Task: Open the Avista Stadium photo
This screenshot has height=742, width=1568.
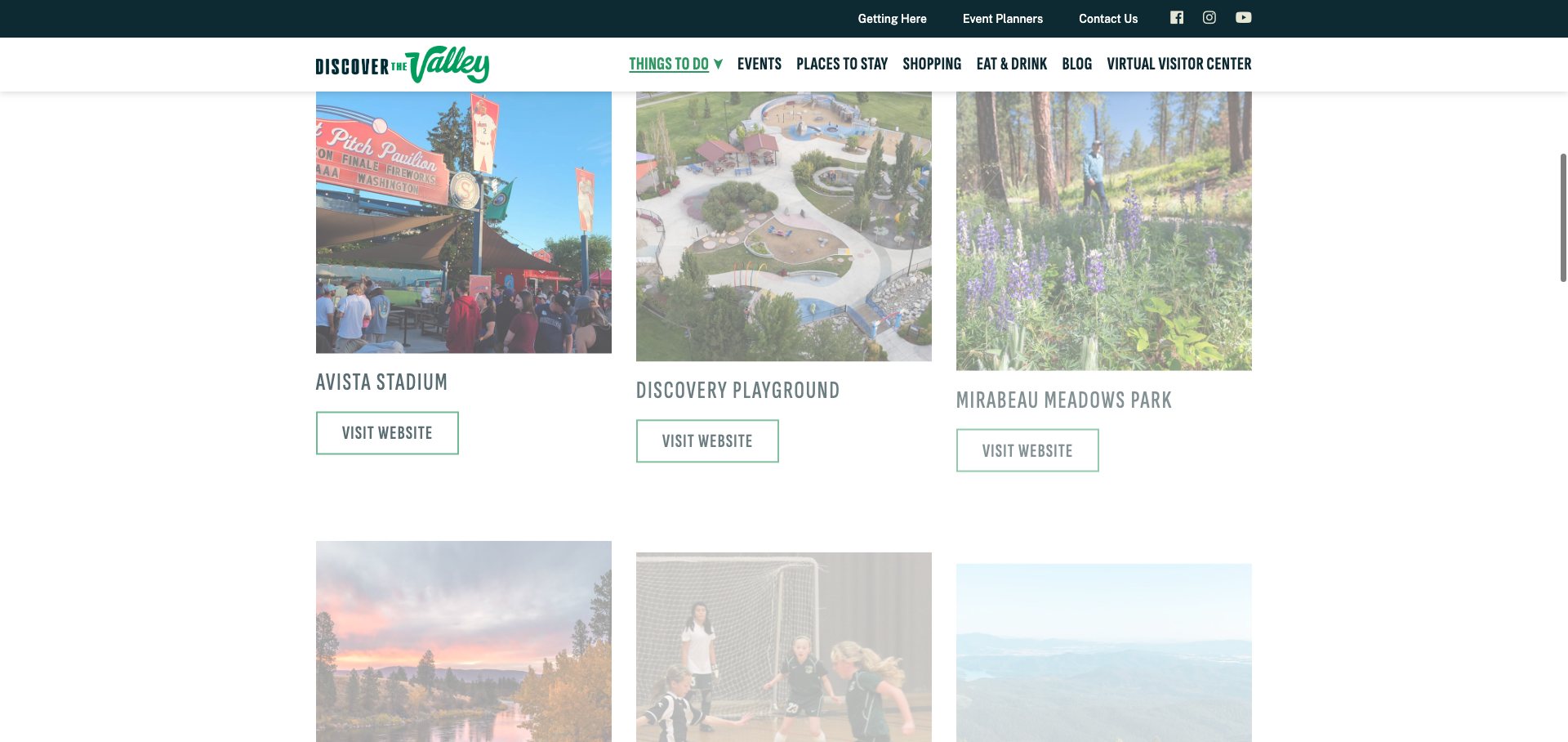Action: coord(464,222)
